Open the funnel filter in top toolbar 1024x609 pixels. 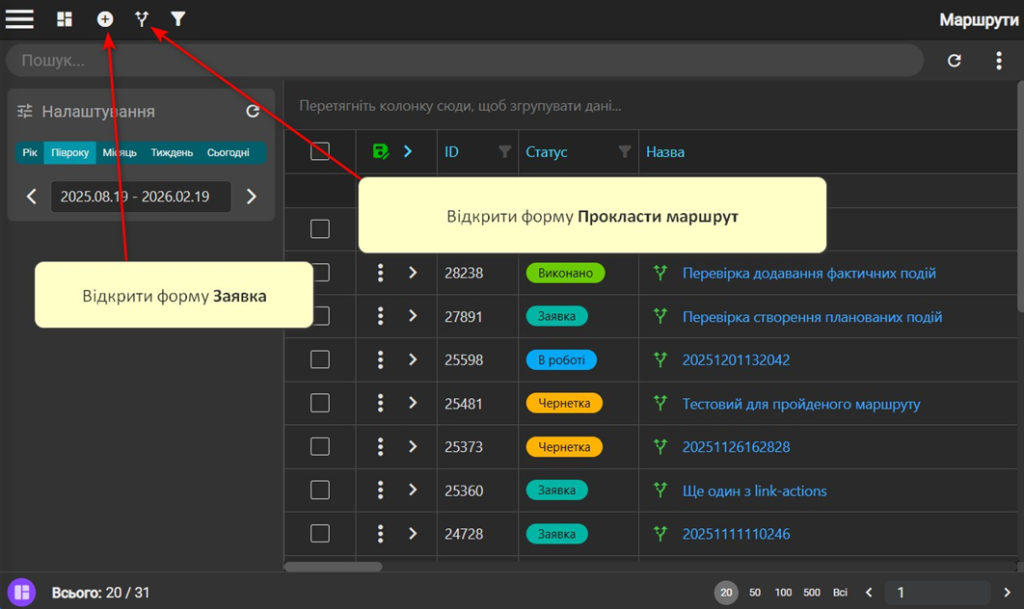click(178, 19)
